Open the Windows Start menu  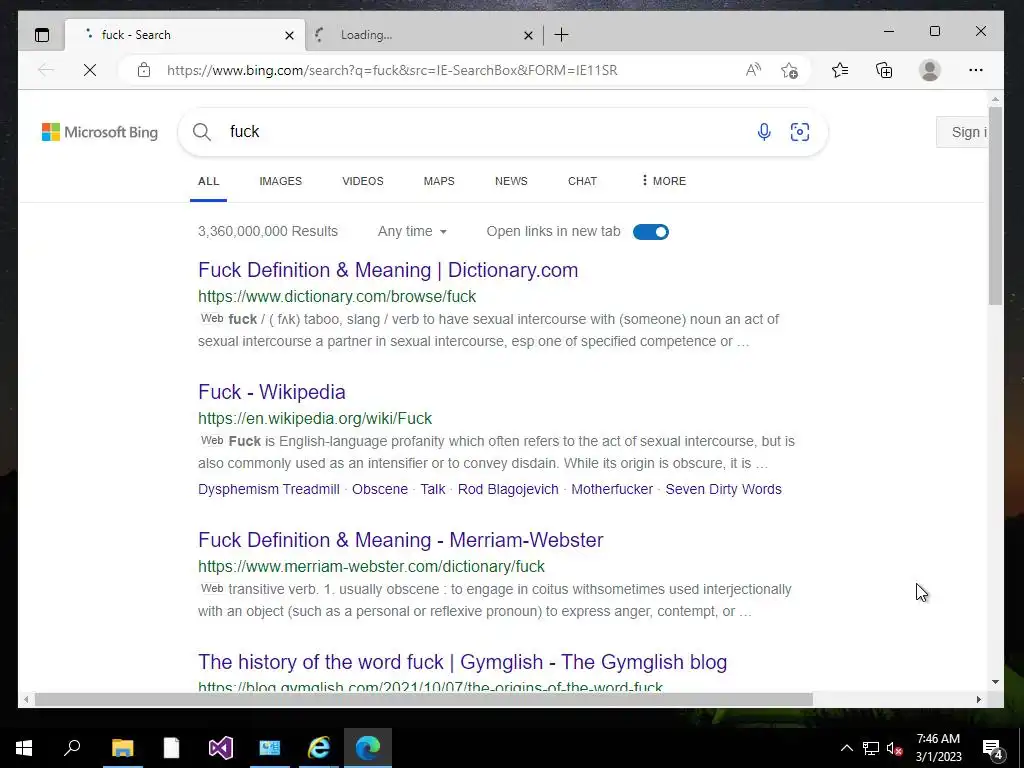click(x=24, y=748)
